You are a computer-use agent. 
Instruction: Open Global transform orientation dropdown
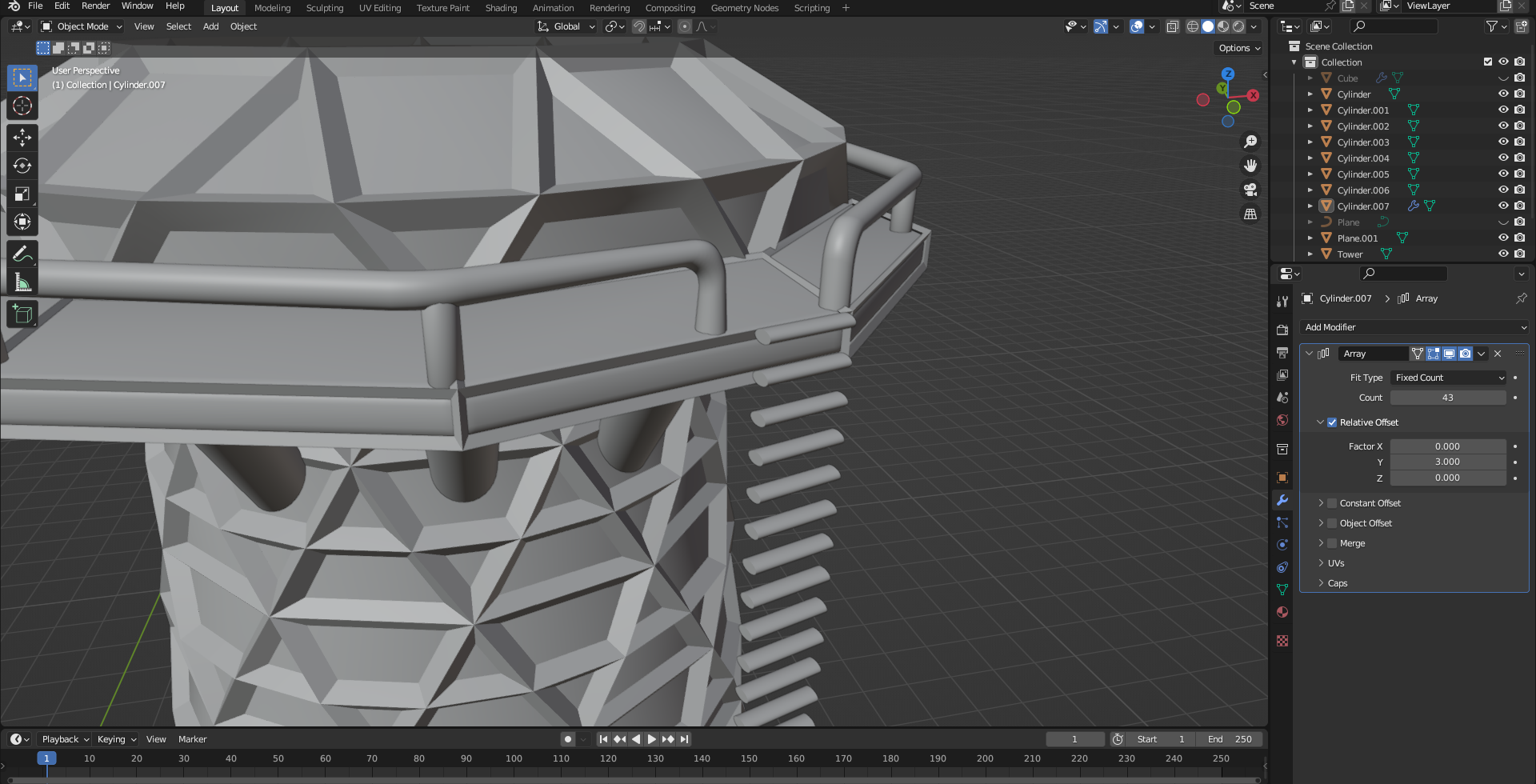[x=566, y=26]
